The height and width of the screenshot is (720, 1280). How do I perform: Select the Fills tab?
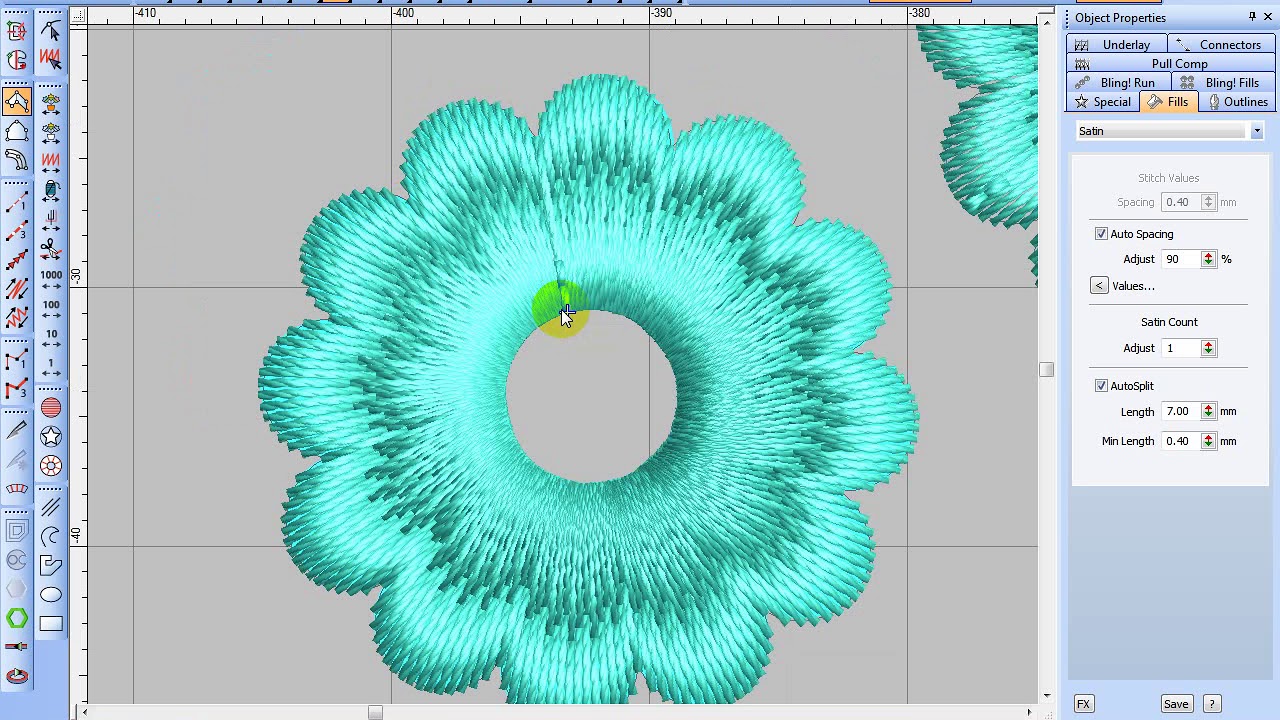click(1168, 102)
